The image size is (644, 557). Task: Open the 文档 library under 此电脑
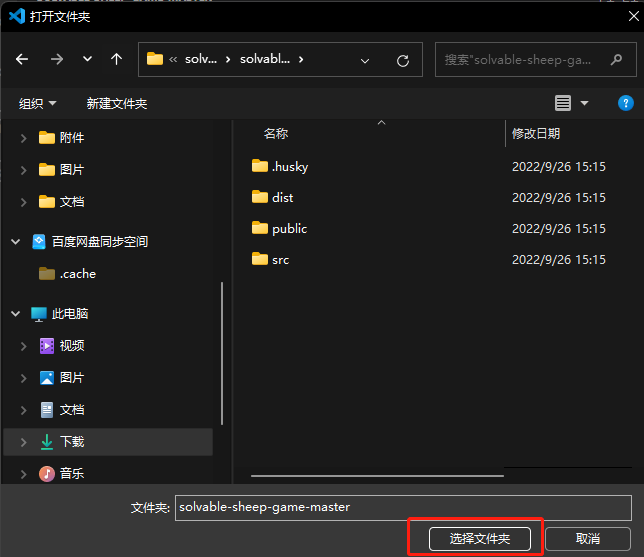pyautogui.click(x=62, y=410)
